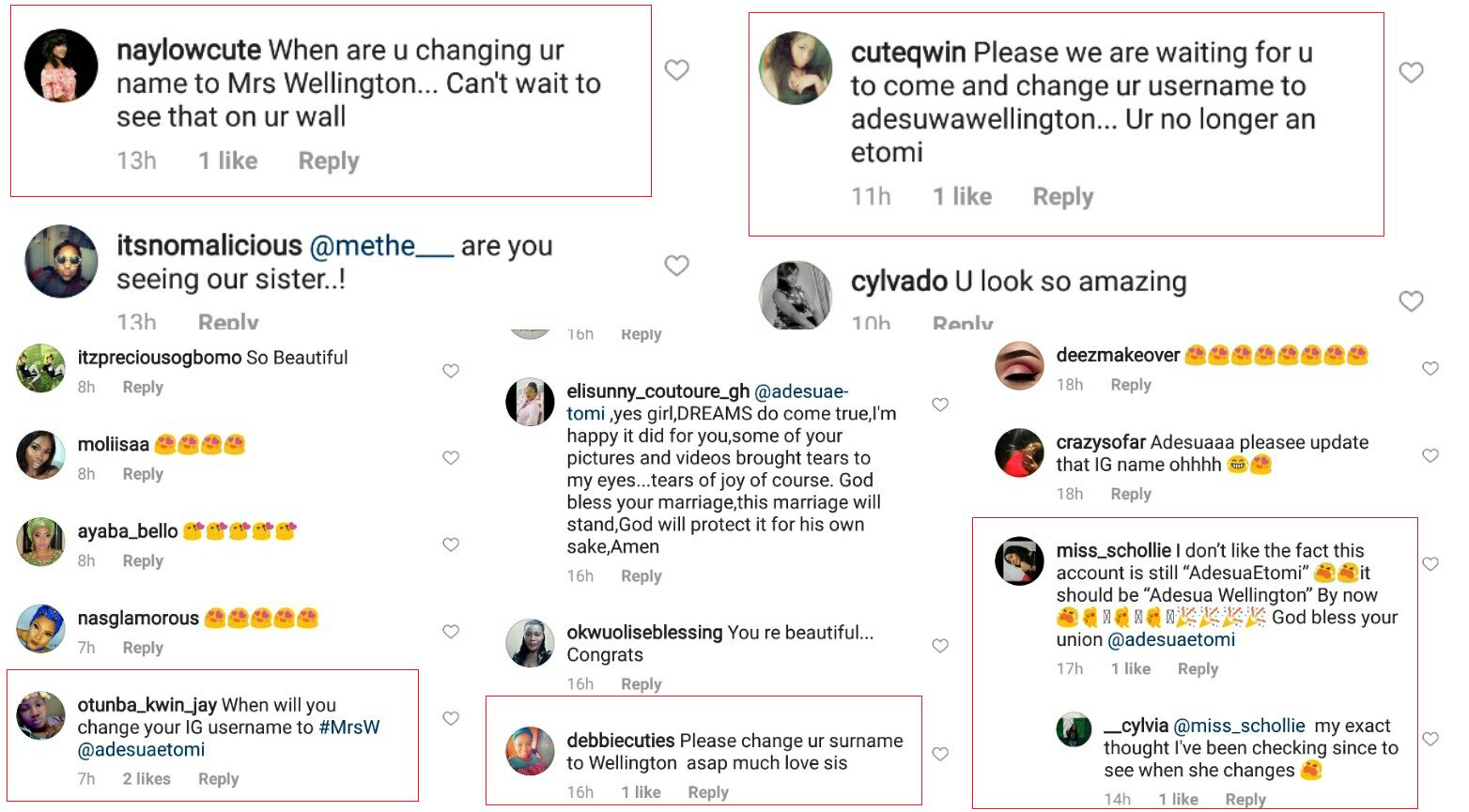The height and width of the screenshot is (812, 1469).
Task: Heart the otunba_kwin_jay comment
Action: pyautogui.click(x=451, y=718)
